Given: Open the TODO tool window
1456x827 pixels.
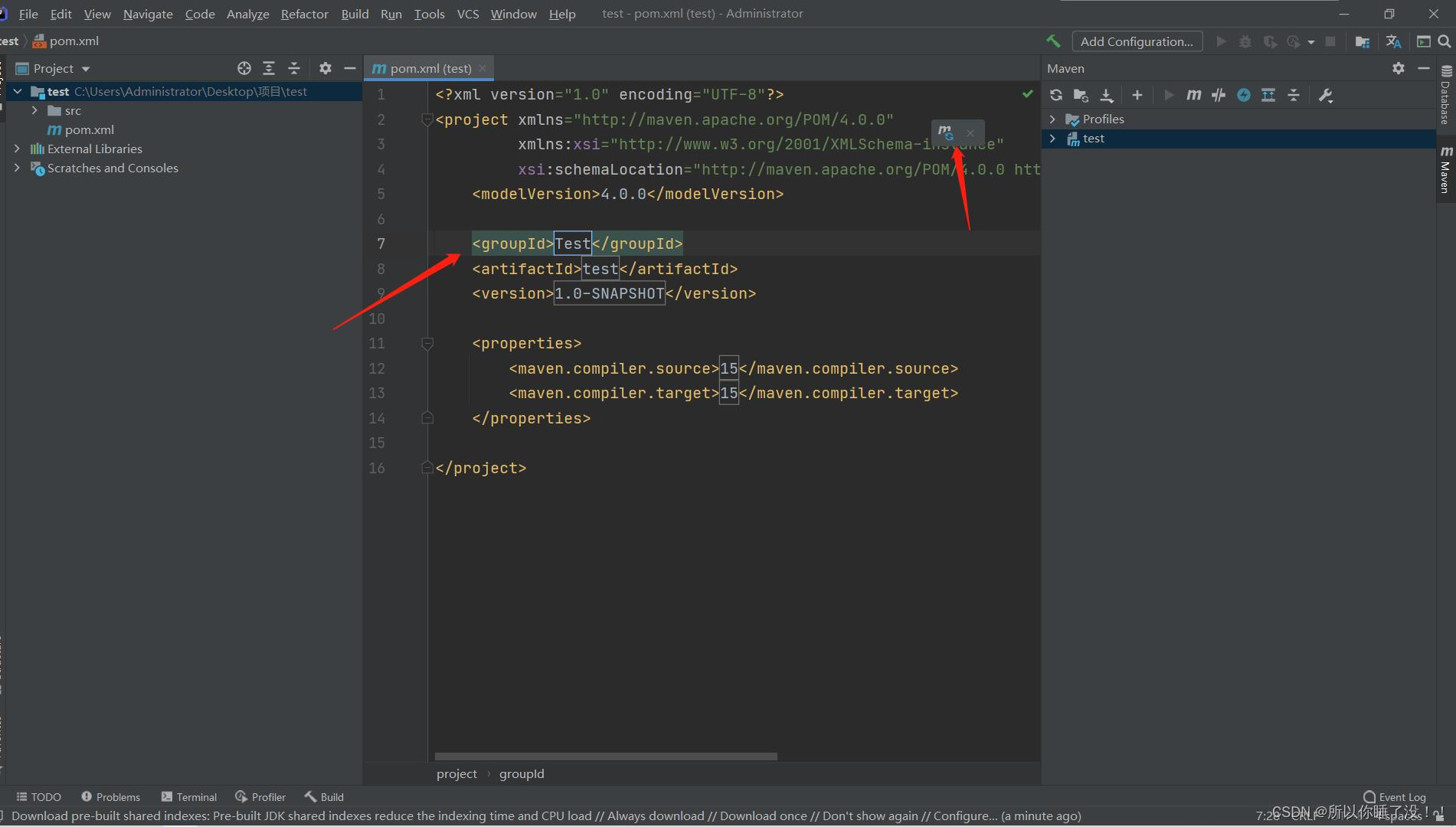Looking at the screenshot, I should pyautogui.click(x=38, y=797).
